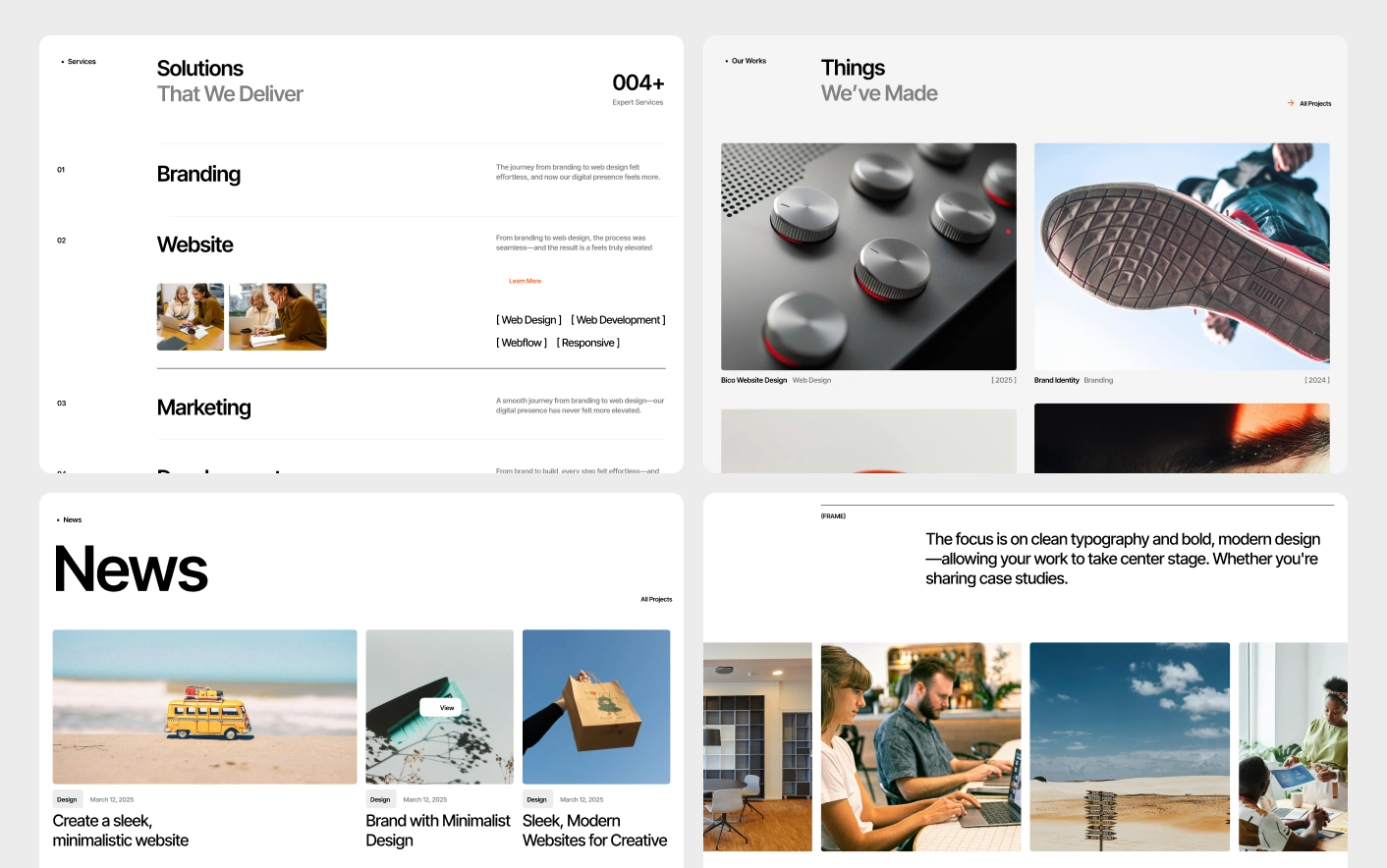This screenshot has height=868, width=1387.
Task: Click the orange Learn More link
Action: coord(525,282)
